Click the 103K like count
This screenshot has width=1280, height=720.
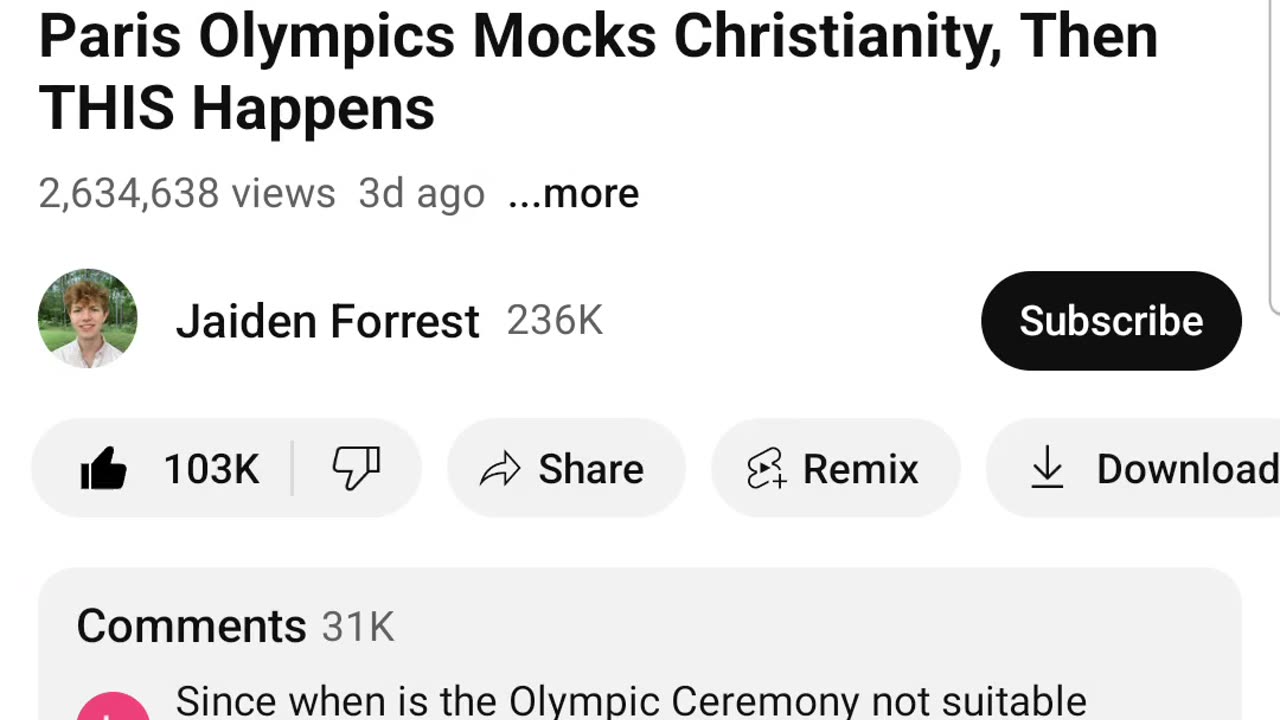211,469
